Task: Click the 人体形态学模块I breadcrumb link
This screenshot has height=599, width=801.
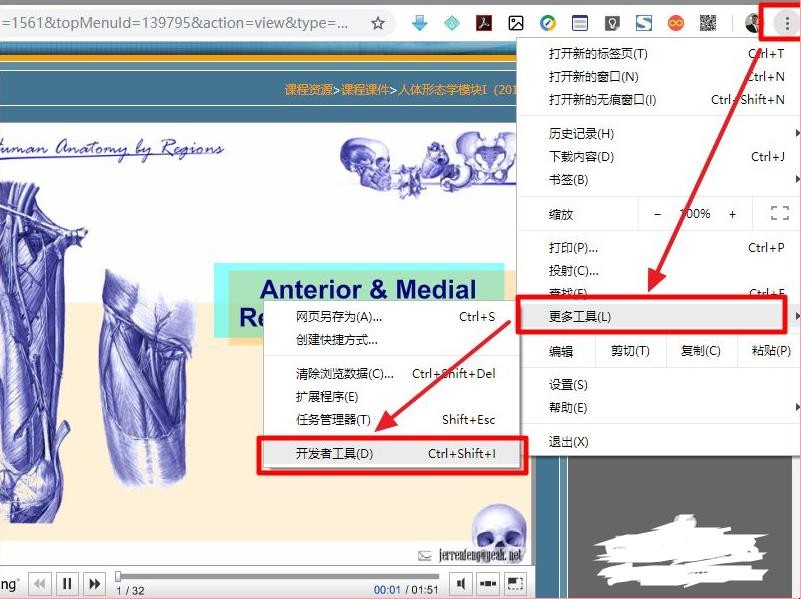Action: click(x=442, y=90)
